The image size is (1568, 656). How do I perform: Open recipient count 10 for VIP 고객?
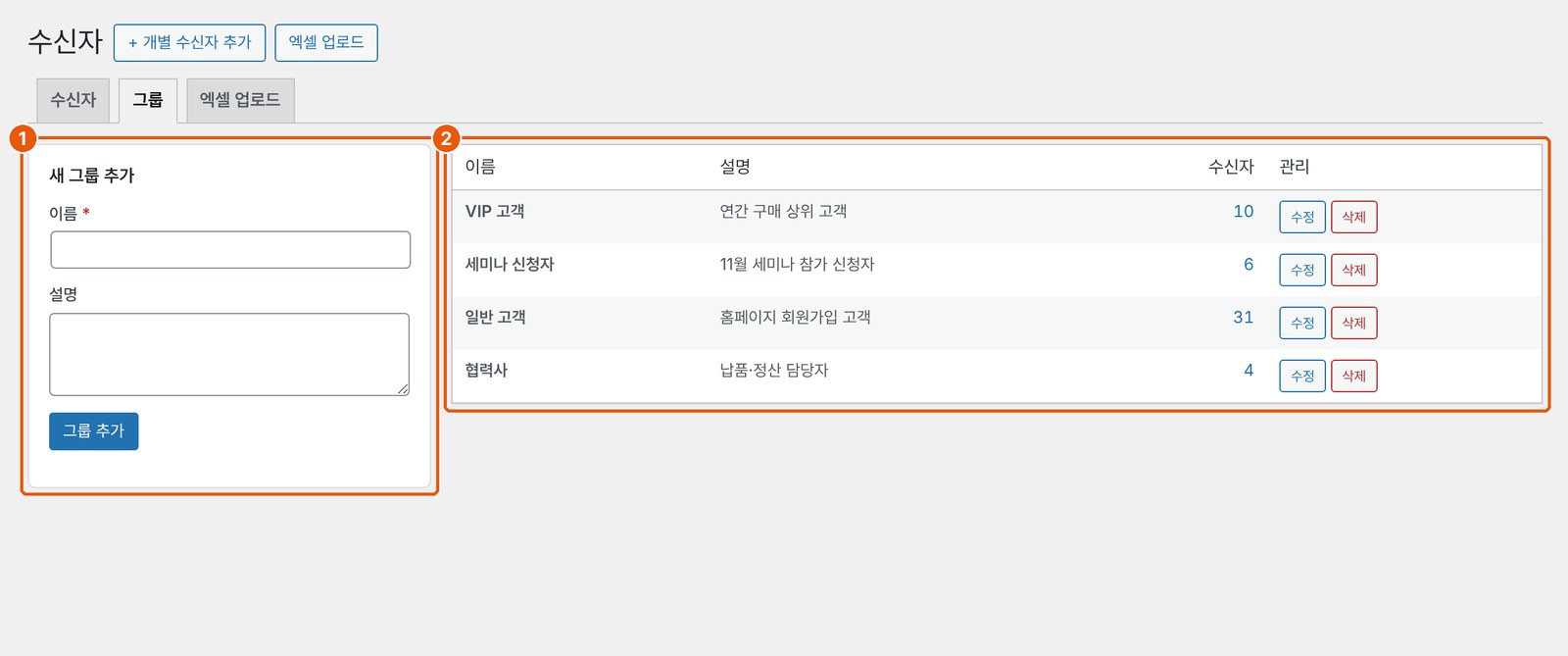[1244, 212]
